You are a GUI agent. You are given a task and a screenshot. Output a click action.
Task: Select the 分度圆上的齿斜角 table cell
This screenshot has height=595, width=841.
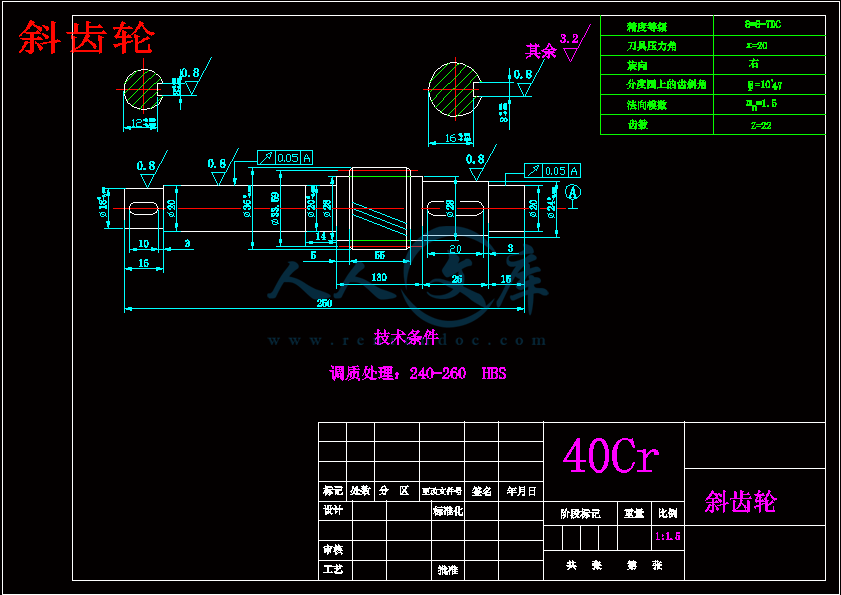point(656,85)
